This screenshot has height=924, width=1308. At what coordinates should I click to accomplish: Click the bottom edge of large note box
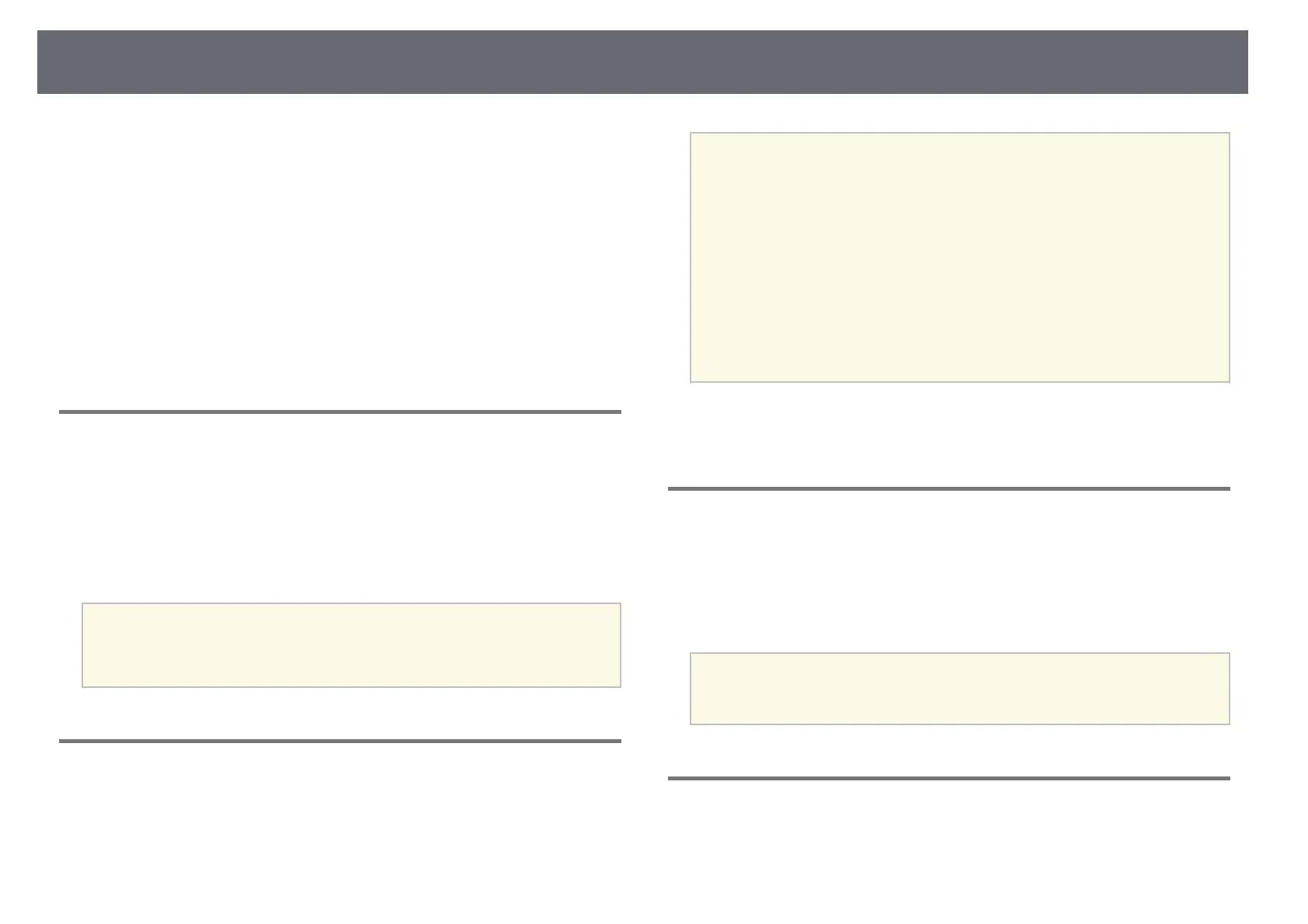click(960, 382)
